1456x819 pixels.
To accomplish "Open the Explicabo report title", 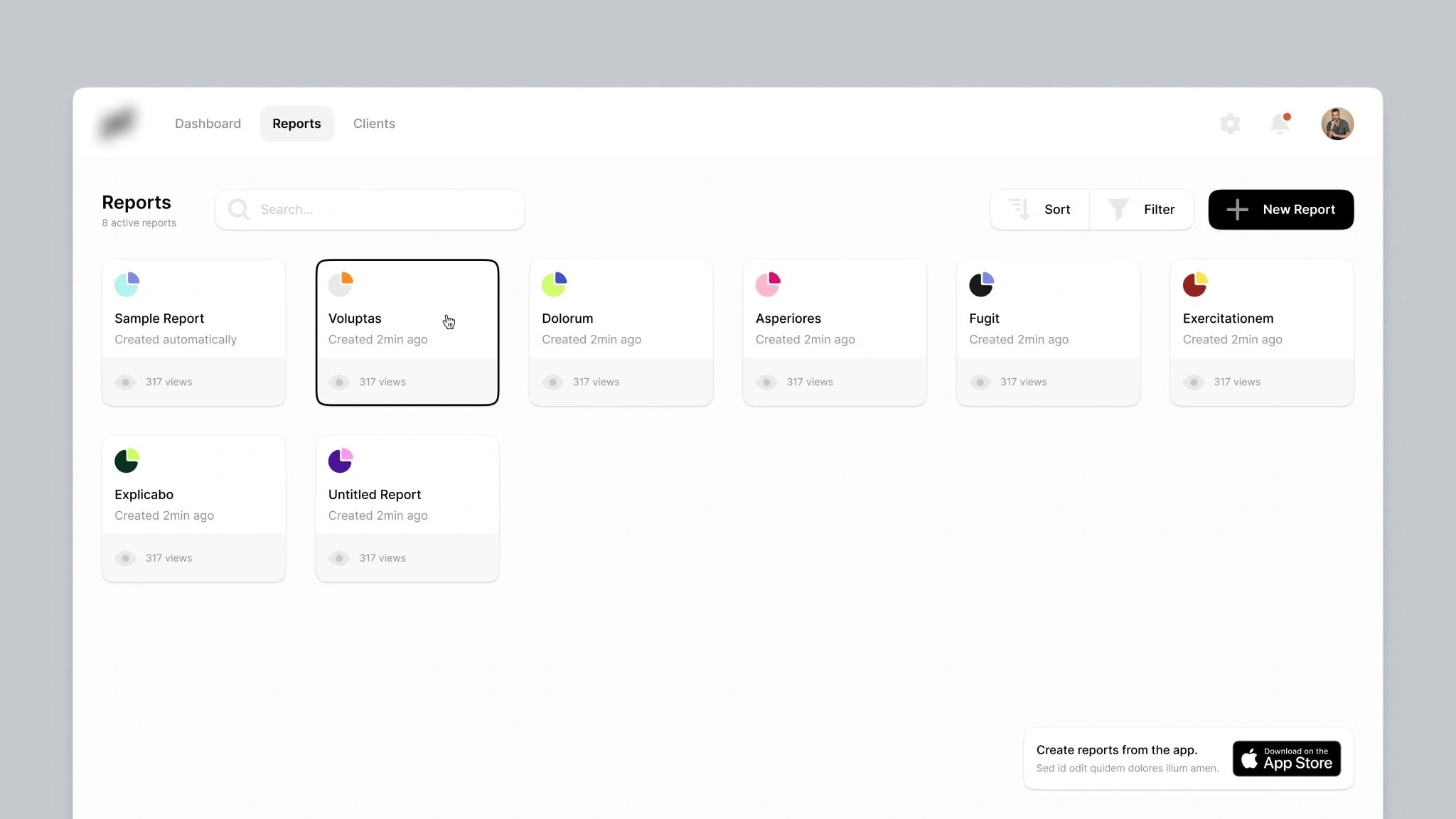I will (x=144, y=495).
